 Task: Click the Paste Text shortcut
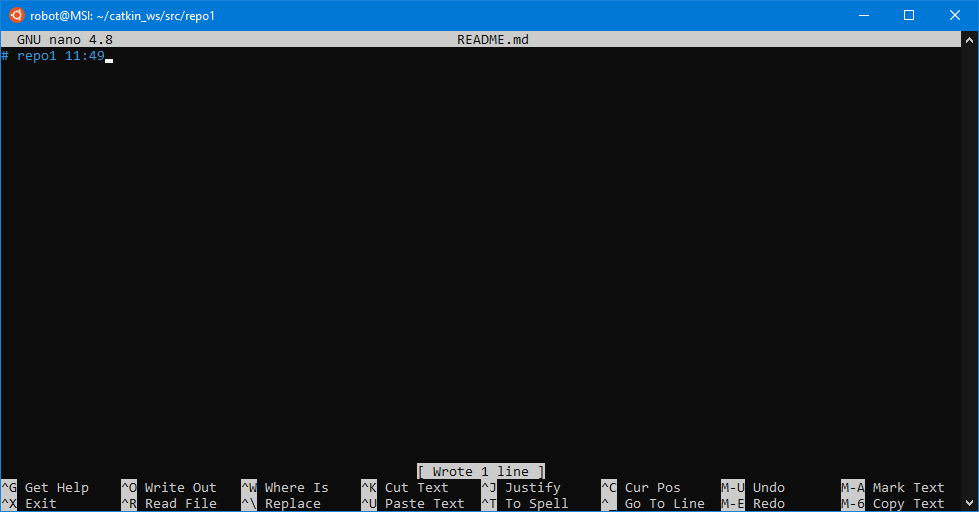[424, 504]
